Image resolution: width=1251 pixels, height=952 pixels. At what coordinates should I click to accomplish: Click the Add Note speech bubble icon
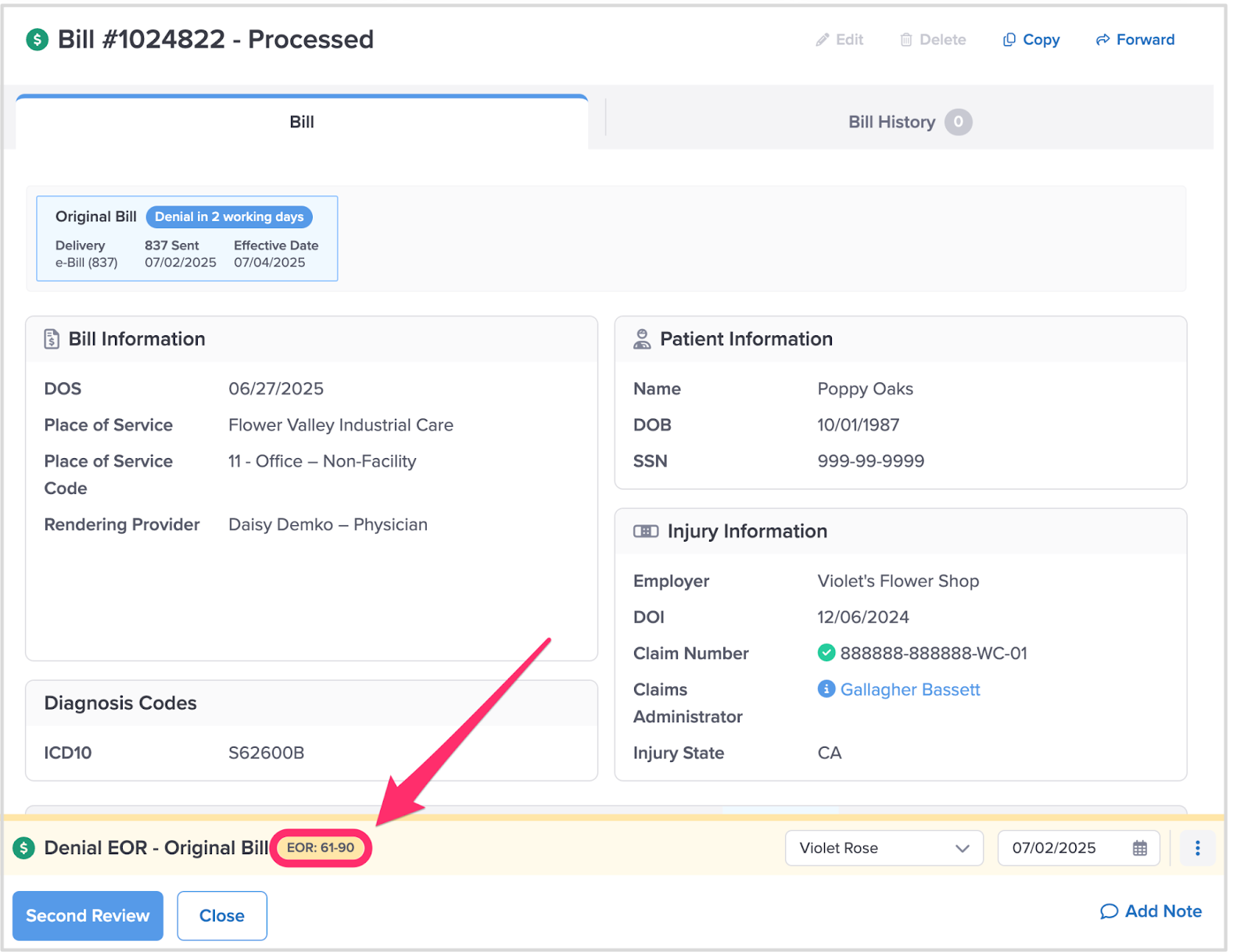1109,911
